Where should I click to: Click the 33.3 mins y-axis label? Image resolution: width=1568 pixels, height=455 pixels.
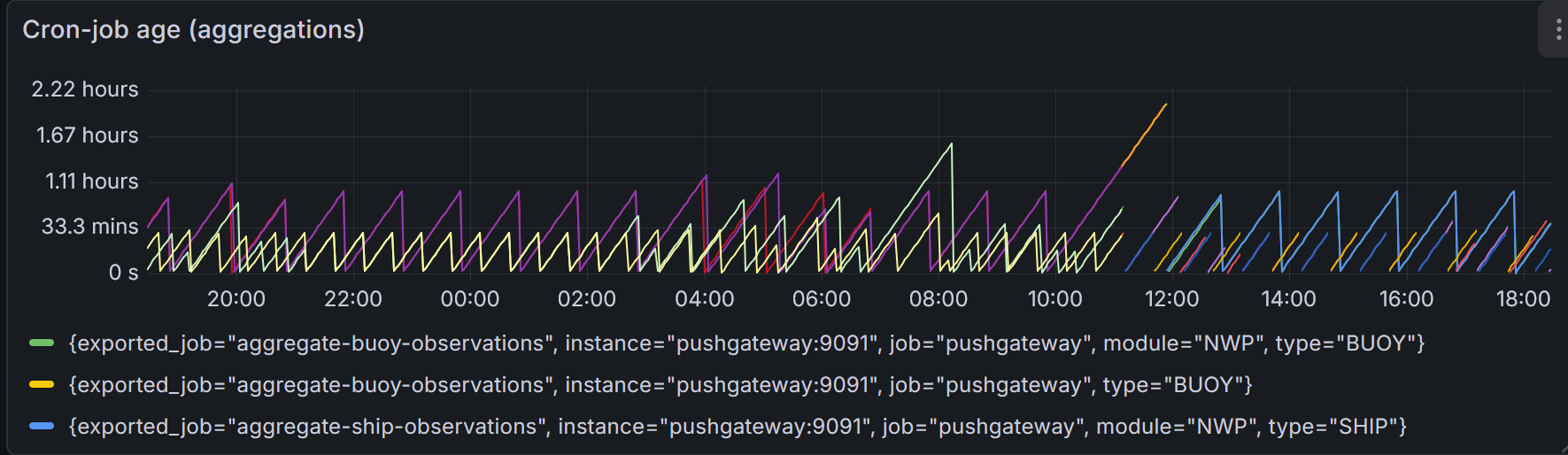tap(89, 227)
